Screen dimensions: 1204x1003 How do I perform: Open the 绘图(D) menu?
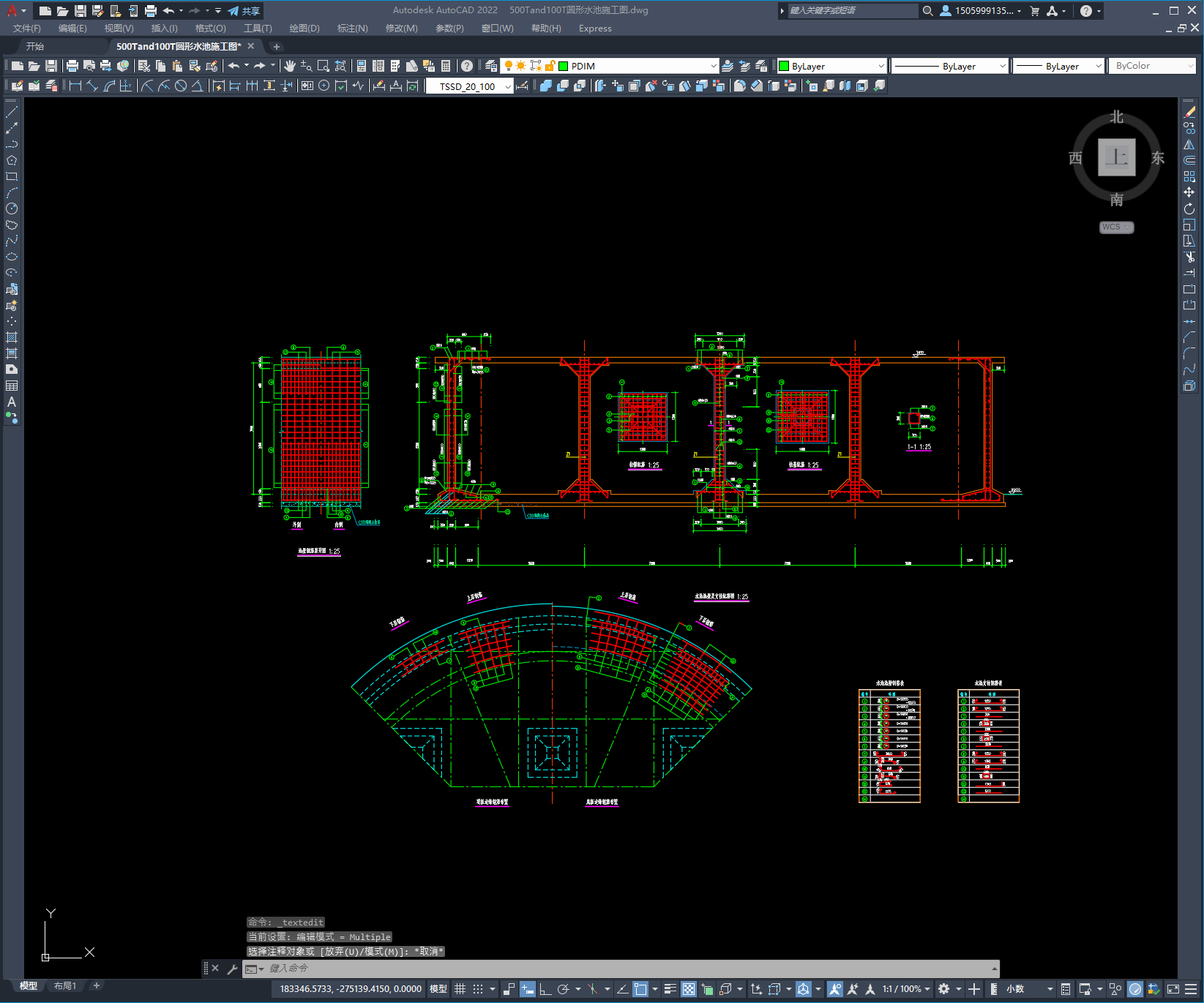click(304, 29)
